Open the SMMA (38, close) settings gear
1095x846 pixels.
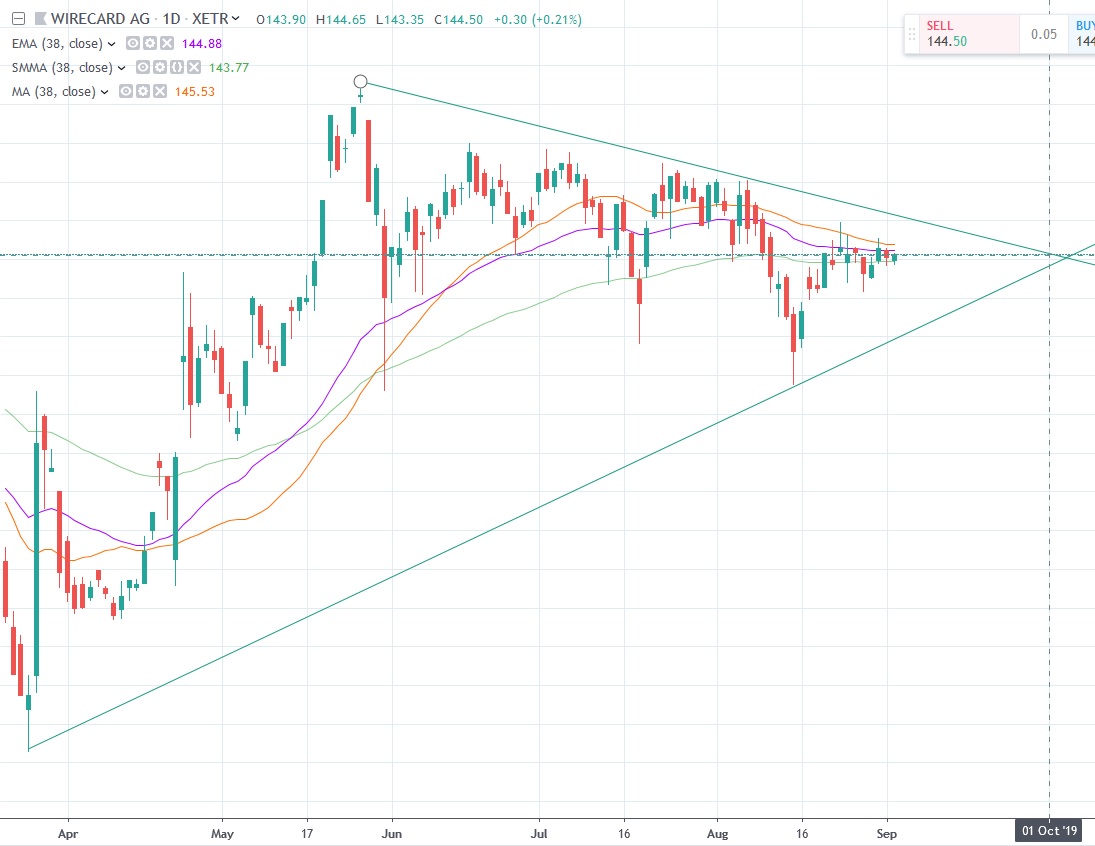160,66
